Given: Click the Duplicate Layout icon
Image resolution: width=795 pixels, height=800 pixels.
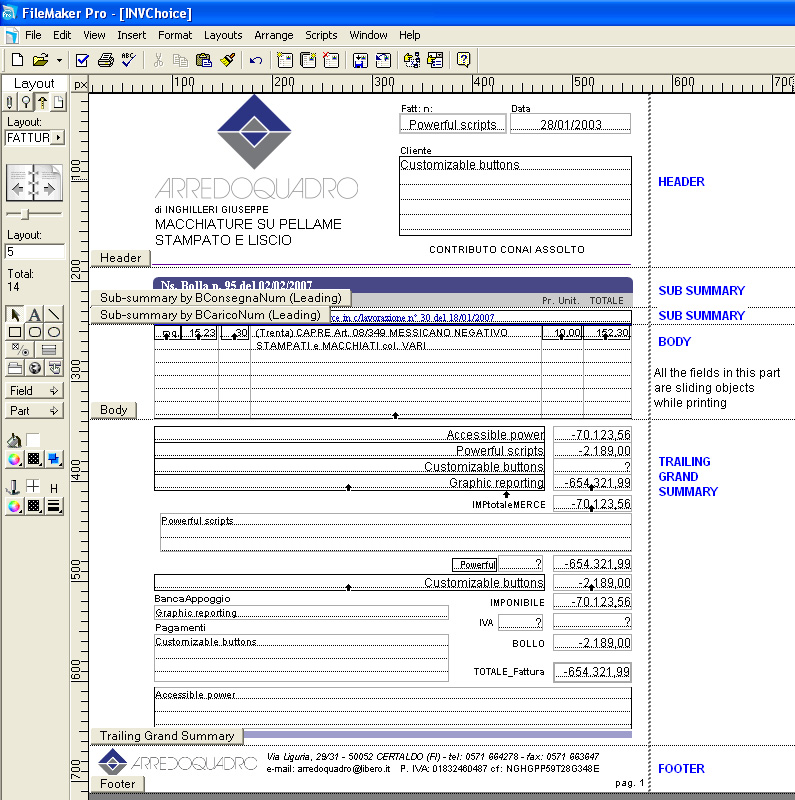Looking at the screenshot, I should [308, 60].
